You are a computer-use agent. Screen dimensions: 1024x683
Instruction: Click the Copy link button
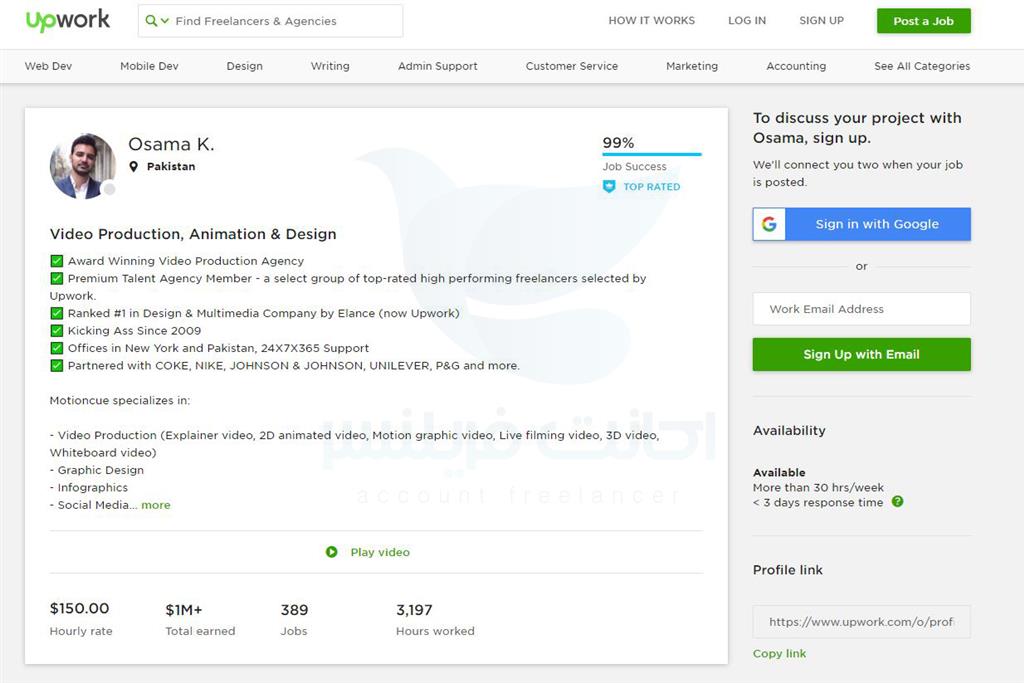[x=779, y=654]
